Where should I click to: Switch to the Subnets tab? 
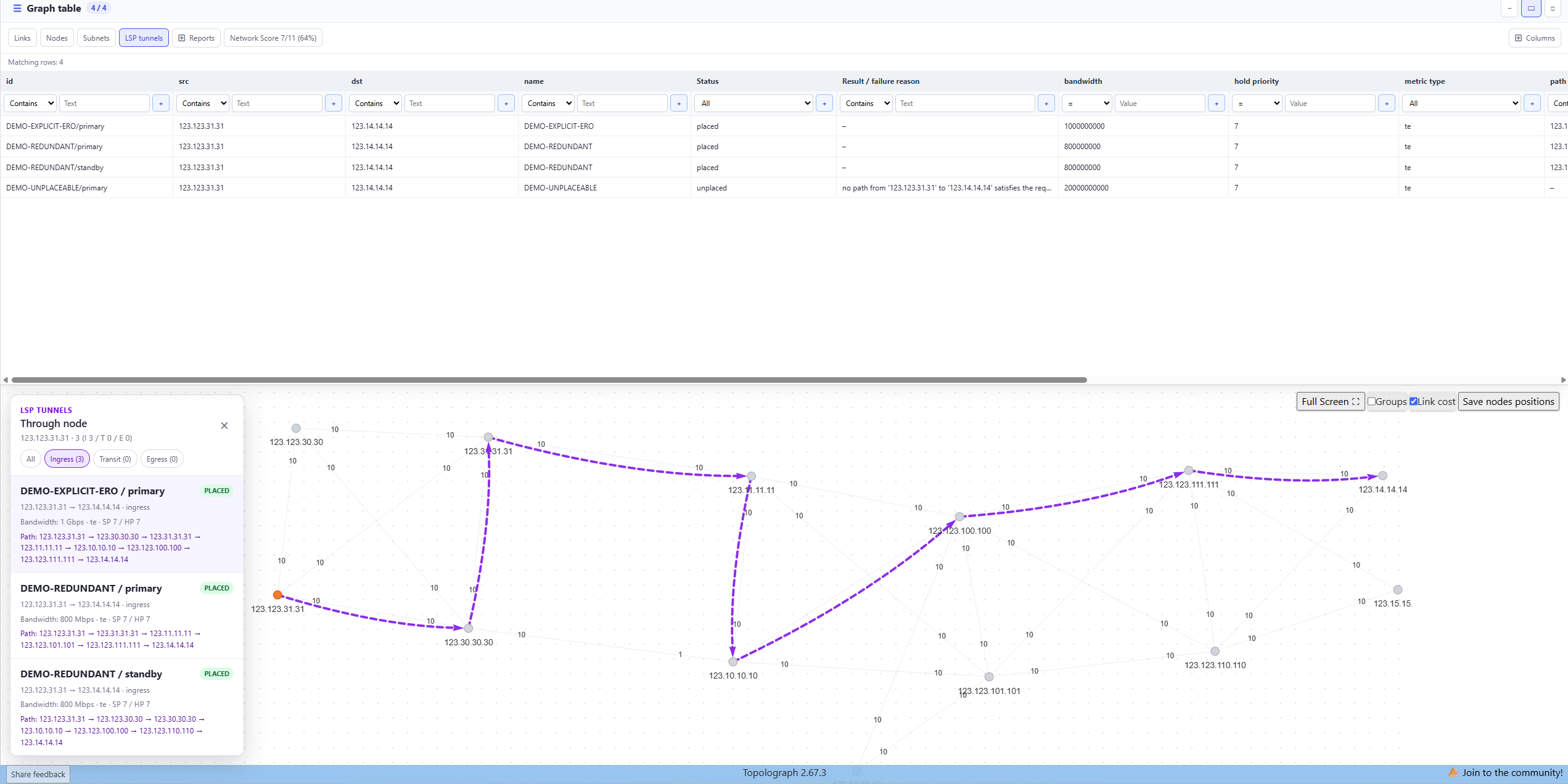pos(96,38)
